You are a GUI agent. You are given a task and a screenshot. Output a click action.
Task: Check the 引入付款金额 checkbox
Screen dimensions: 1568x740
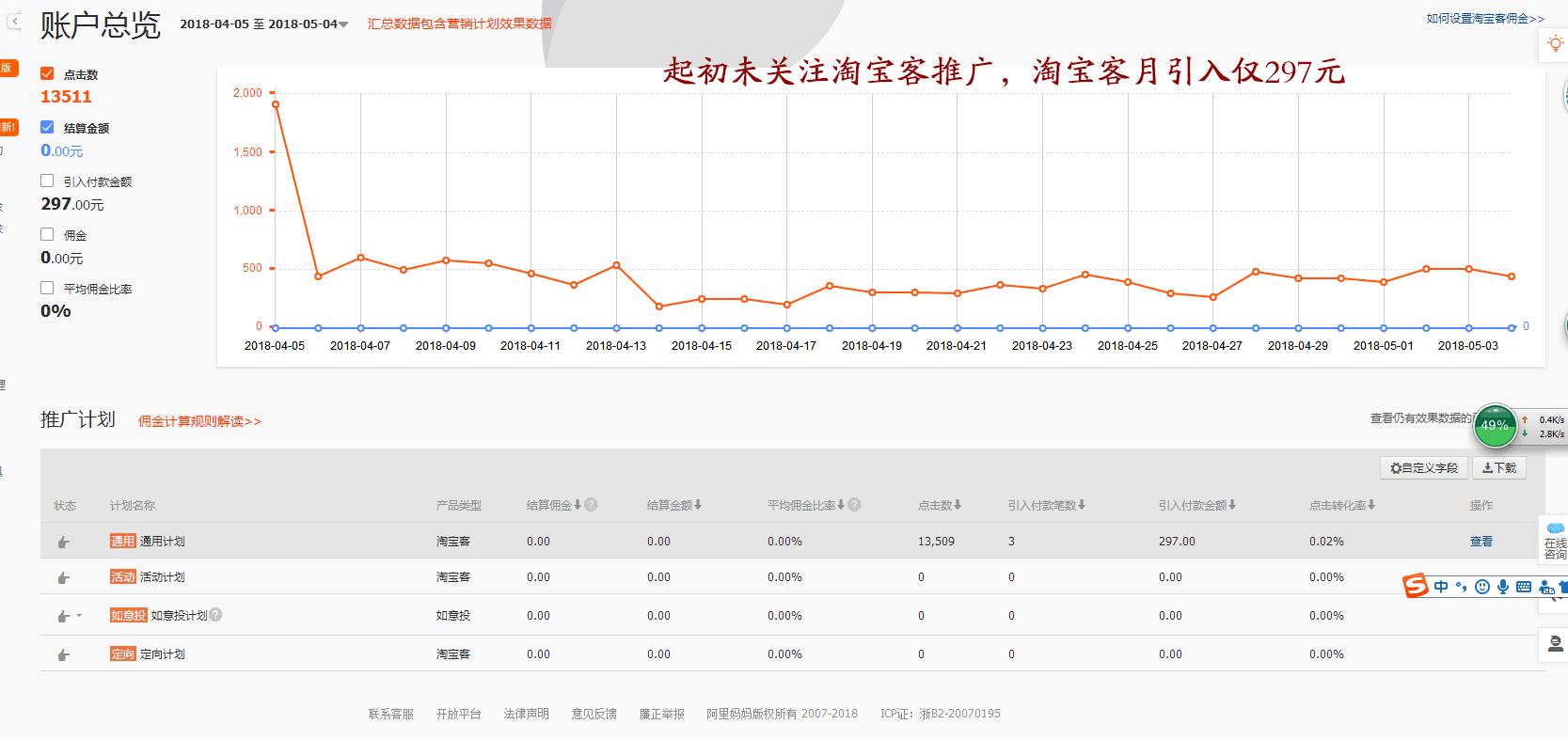click(x=47, y=181)
